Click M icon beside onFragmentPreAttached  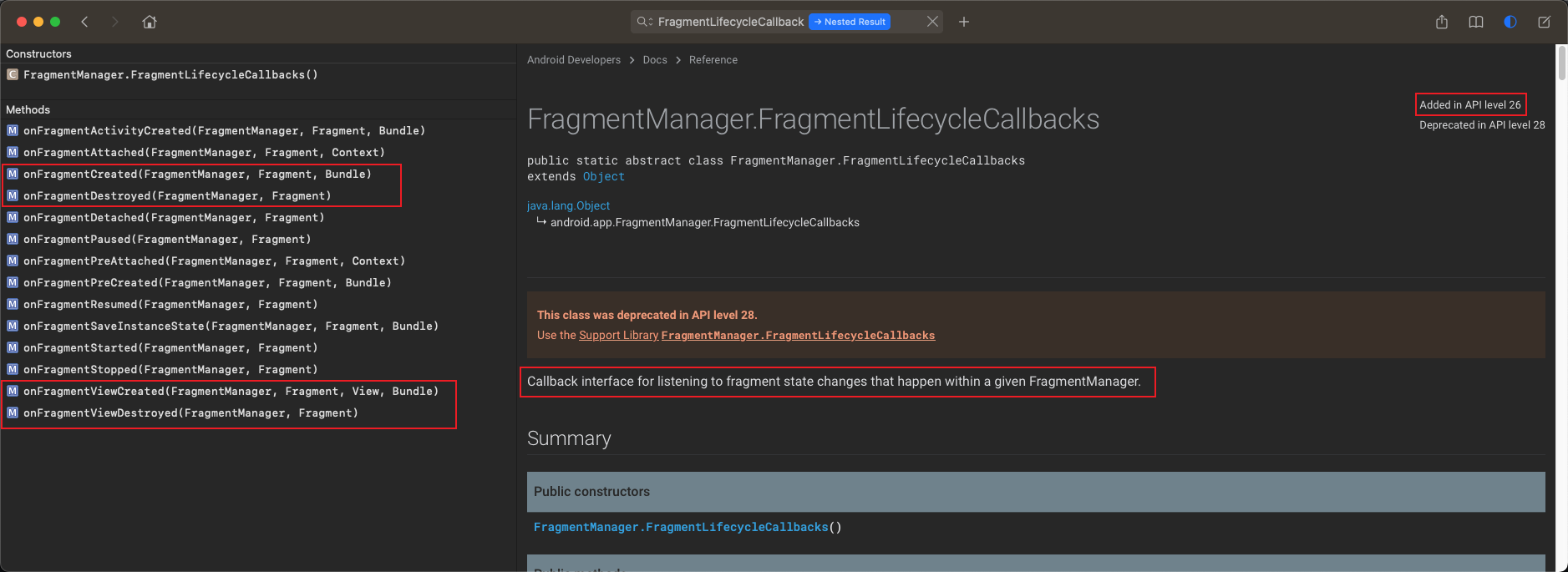13,261
